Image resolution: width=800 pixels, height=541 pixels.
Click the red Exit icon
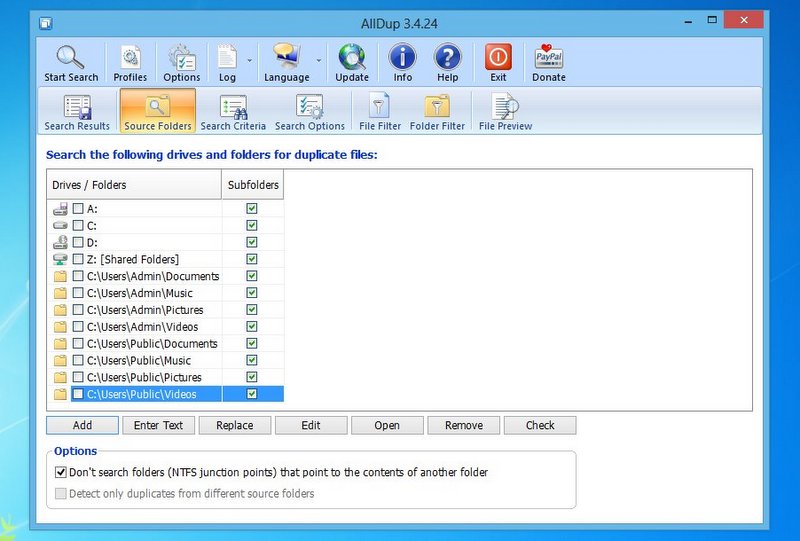click(x=498, y=57)
